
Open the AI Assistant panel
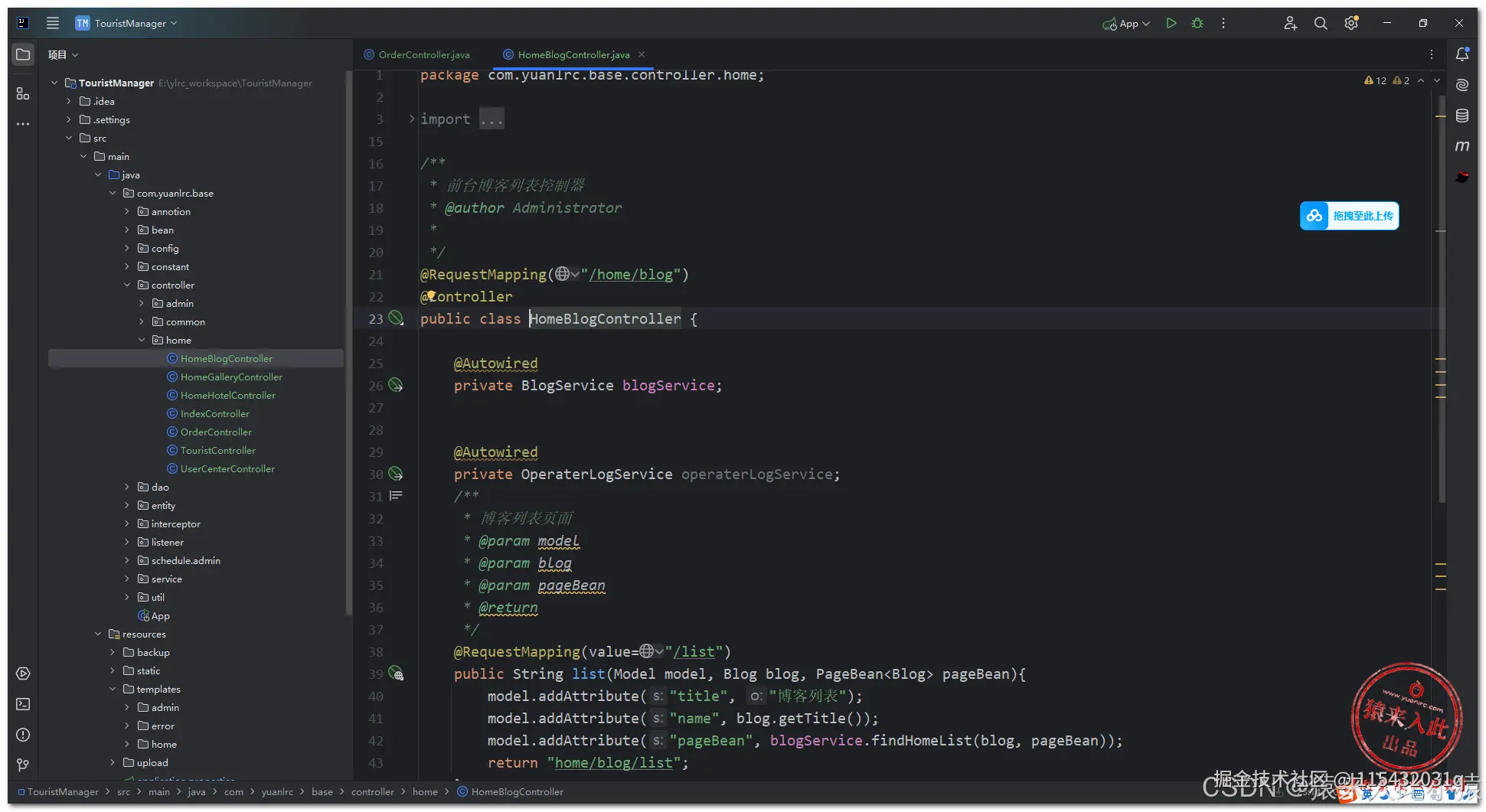1462,85
